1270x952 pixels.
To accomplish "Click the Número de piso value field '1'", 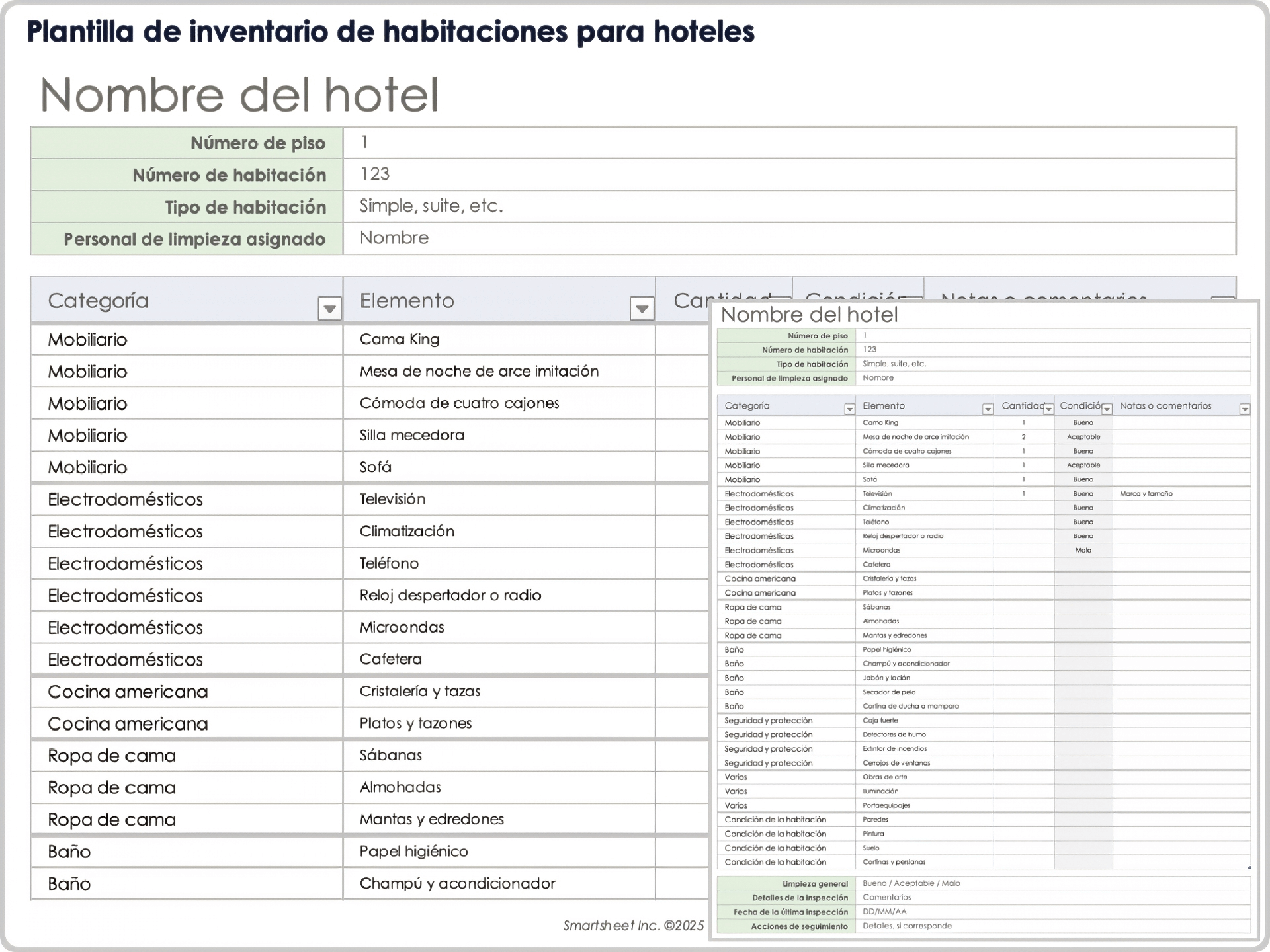I will coord(789,143).
